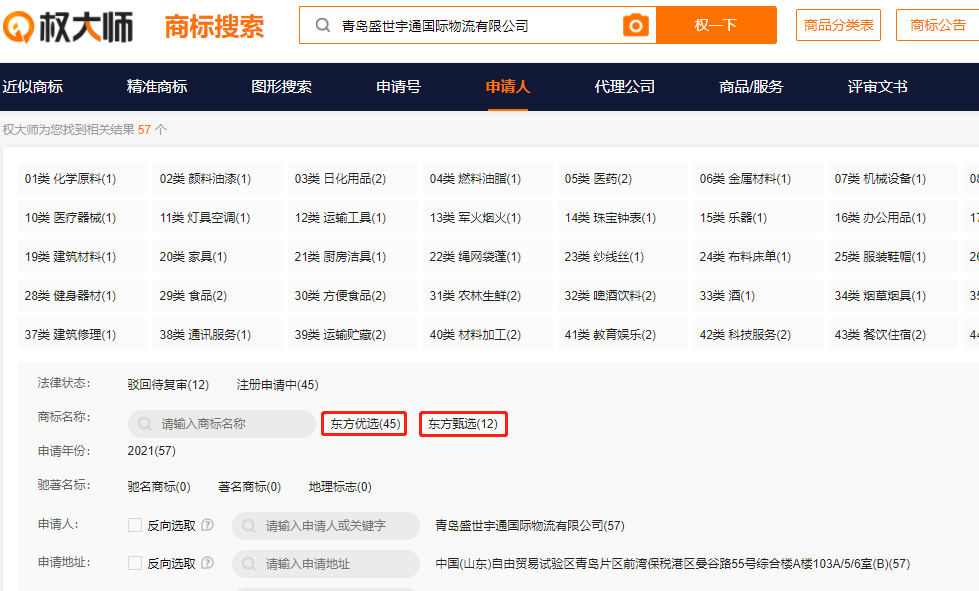The width and height of the screenshot is (979, 591).
Task: Click the magnifier icon in main search box
Action: [323, 26]
